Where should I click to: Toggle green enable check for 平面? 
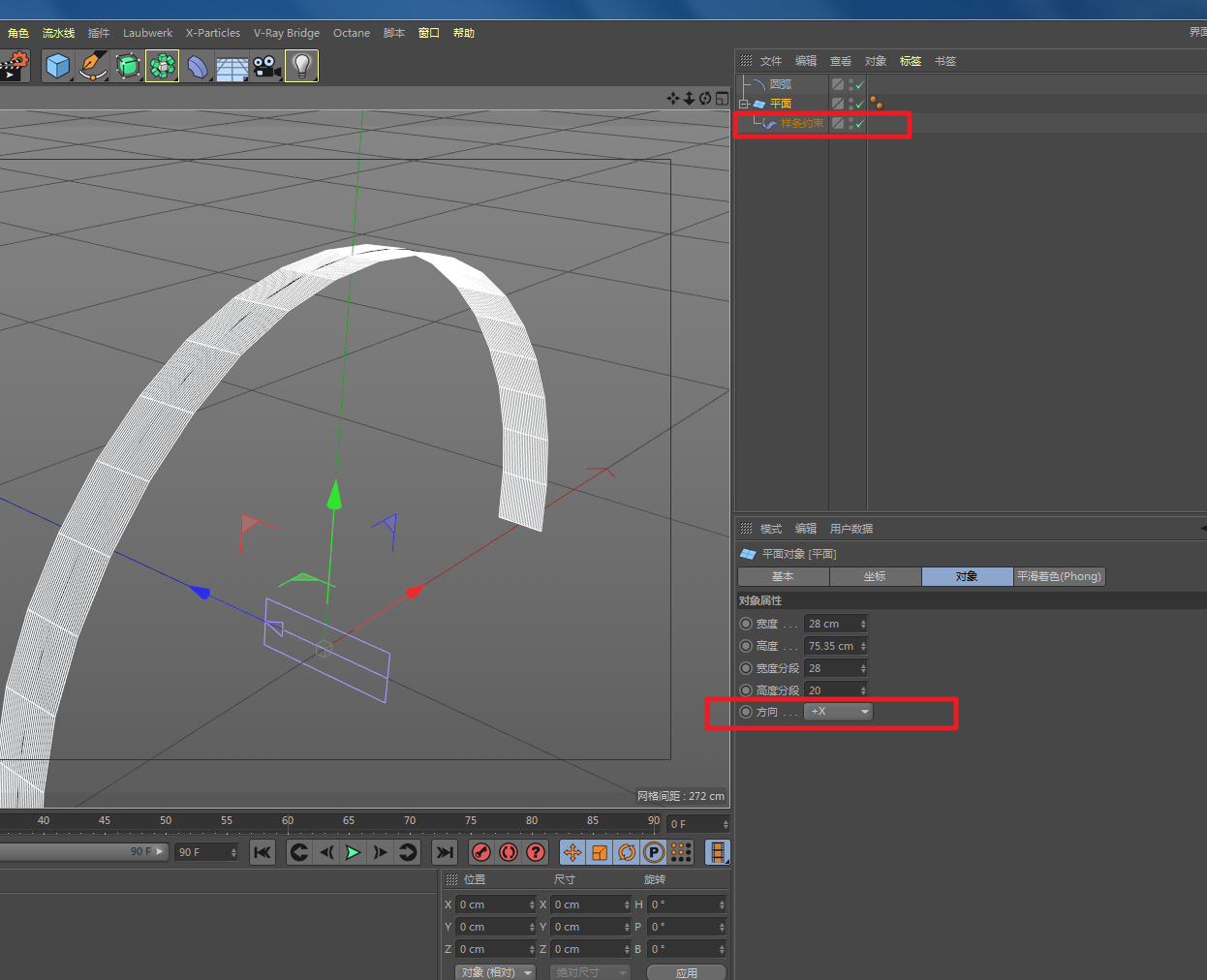pyautogui.click(x=859, y=104)
